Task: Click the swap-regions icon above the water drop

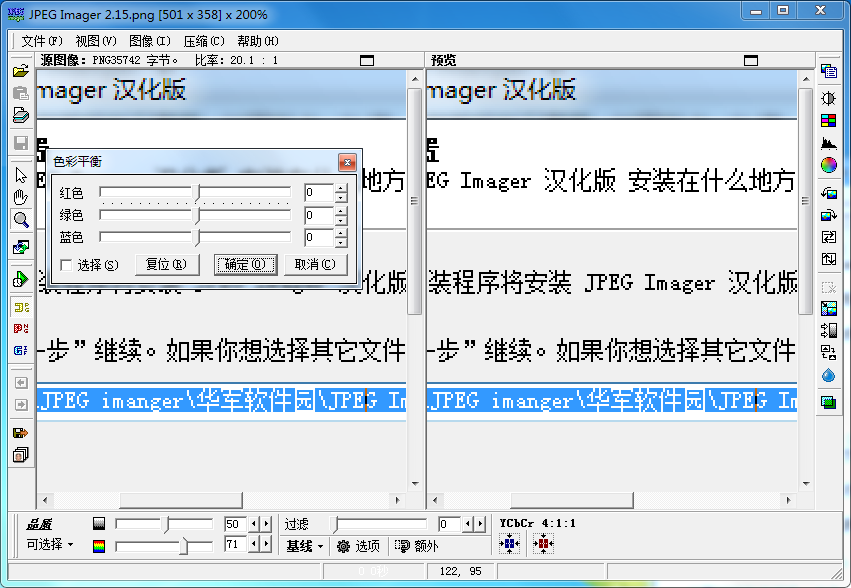Action: point(829,352)
